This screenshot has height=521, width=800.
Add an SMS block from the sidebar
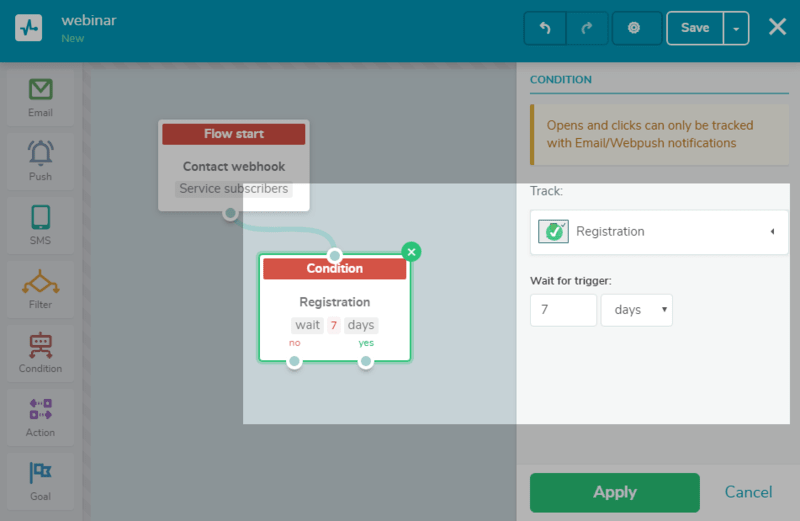coord(40,226)
